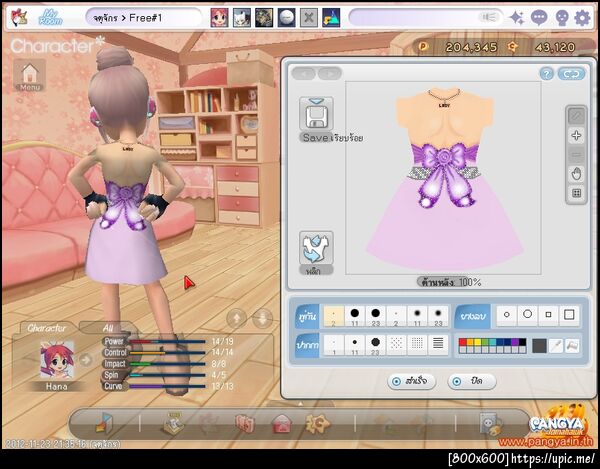Image resolution: width=600 pixels, height=469 pixels.
Task: Click the crossed clubs icon in top bar
Action: [309, 18]
